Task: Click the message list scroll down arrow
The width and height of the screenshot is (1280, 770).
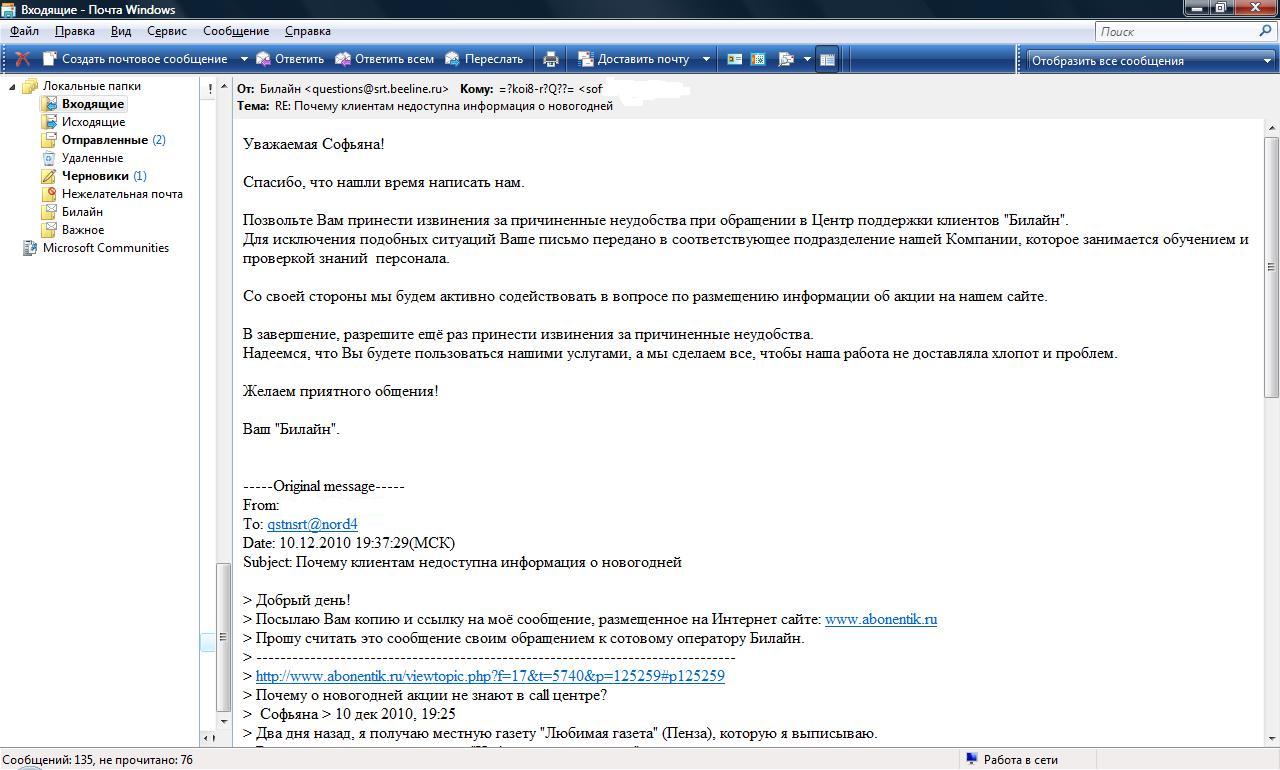Action: tap(223, 721)
